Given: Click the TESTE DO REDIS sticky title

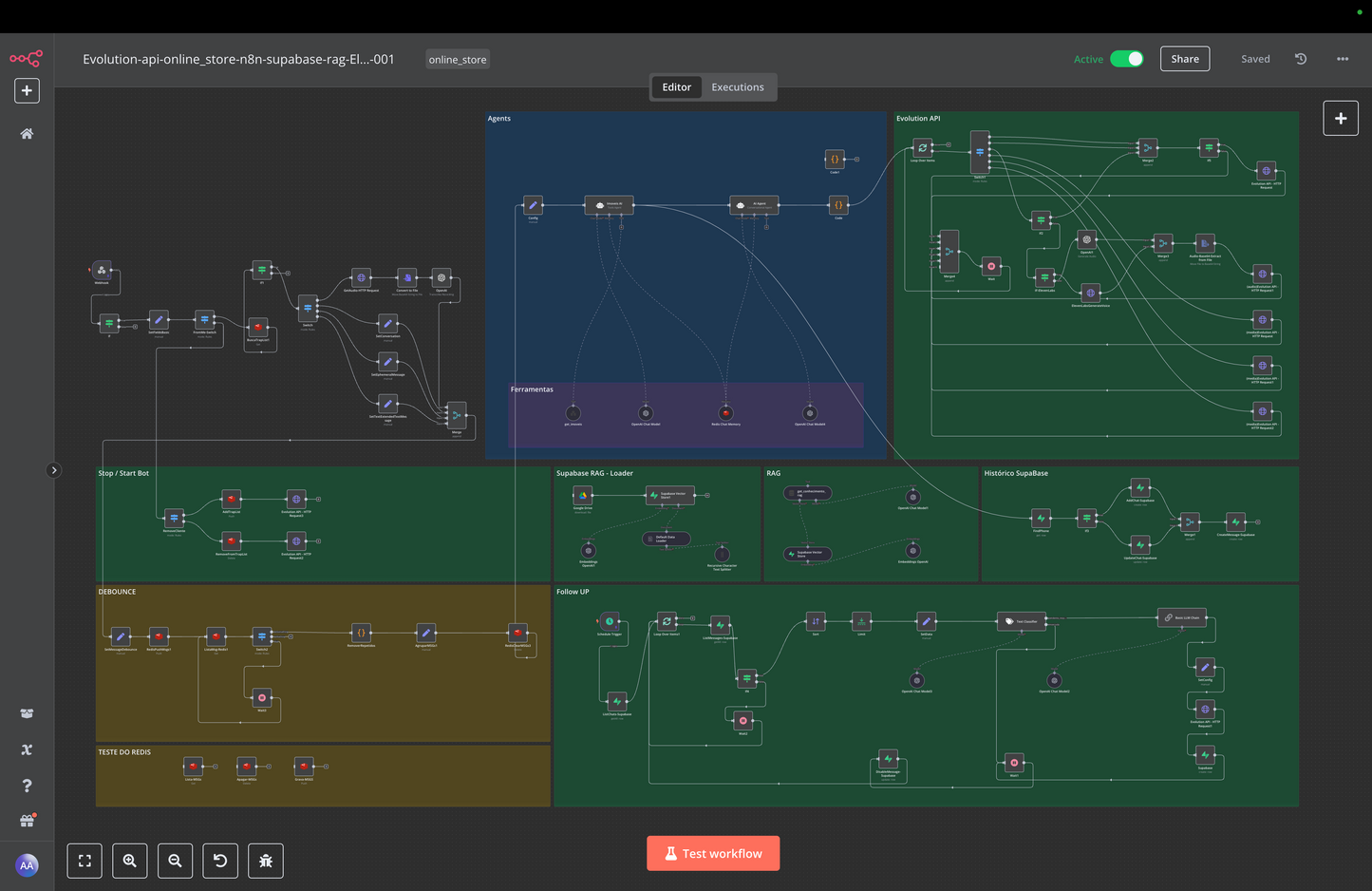Looking at the screenshot, I should click(124, 752).
